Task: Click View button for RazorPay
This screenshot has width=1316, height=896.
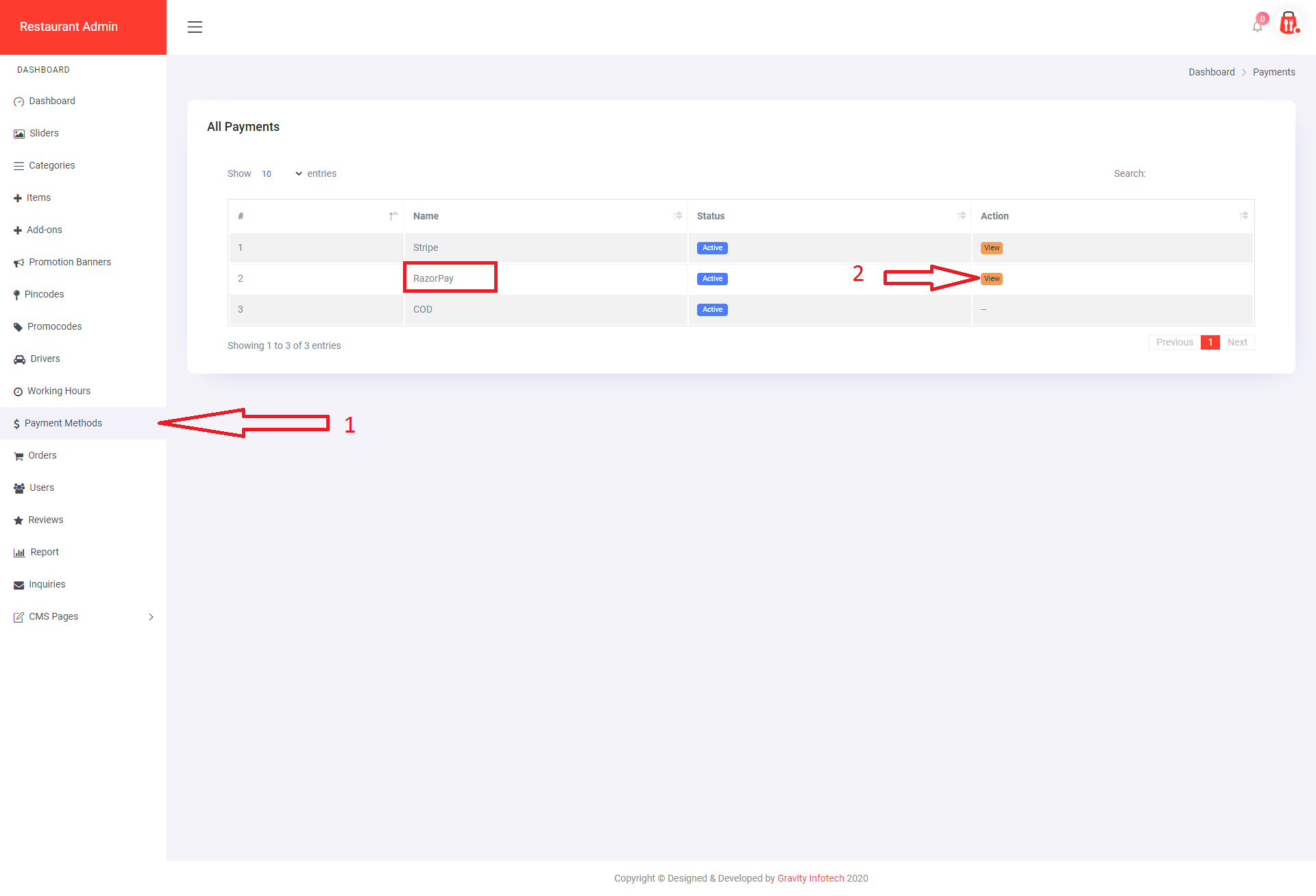Action: click(991, 278)
